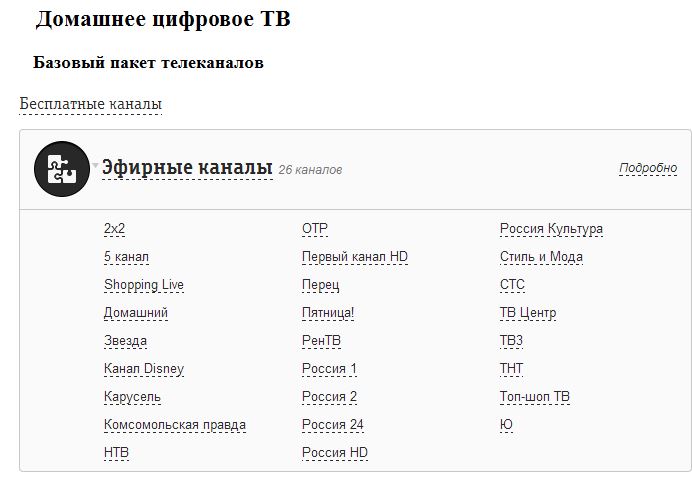Open the Подробно details link
This screenshot has width=692, height=491.
(x=647, y=168)
